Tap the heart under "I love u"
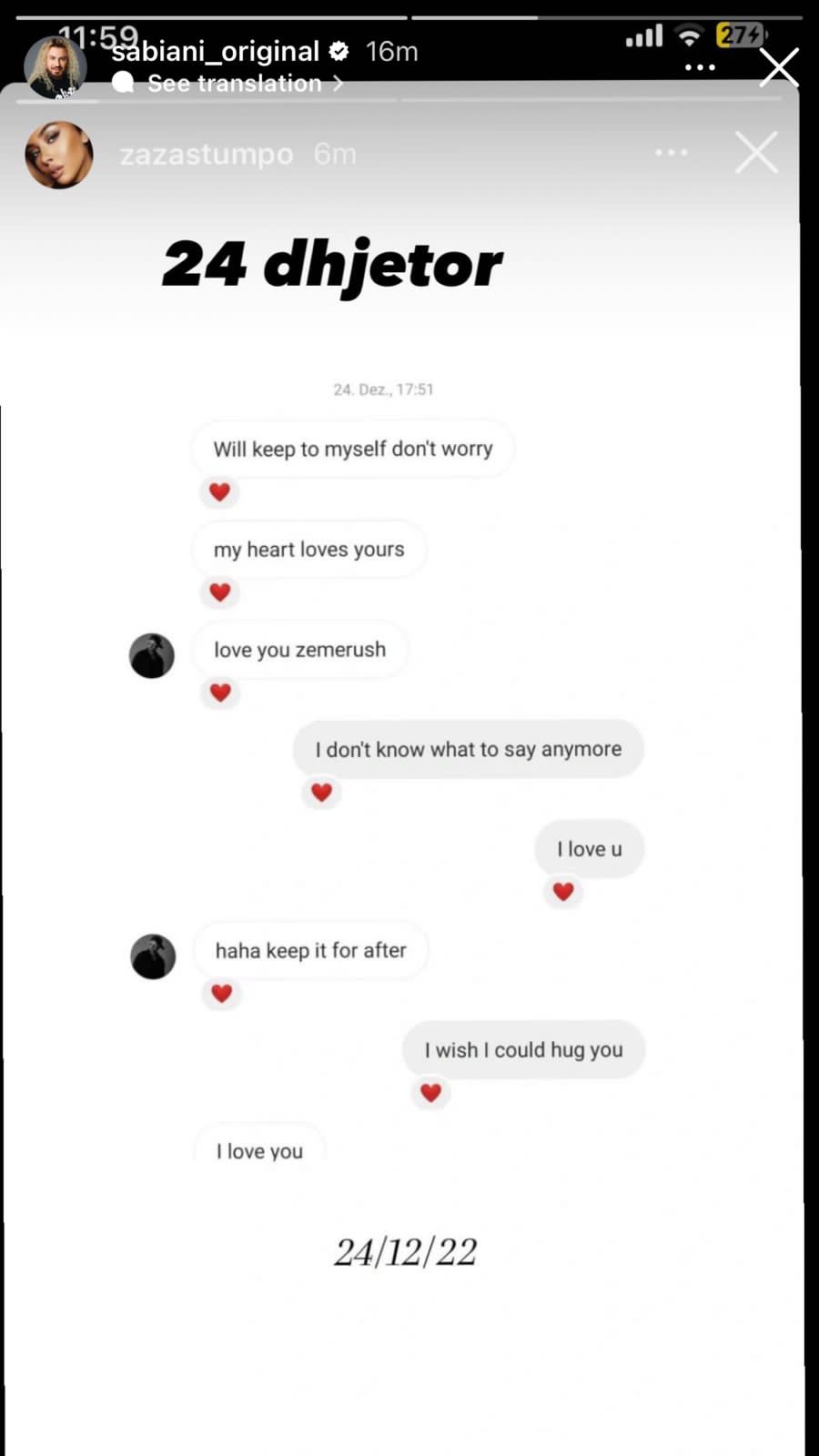This screenshot has height=1456, width=819. point(563,892)
